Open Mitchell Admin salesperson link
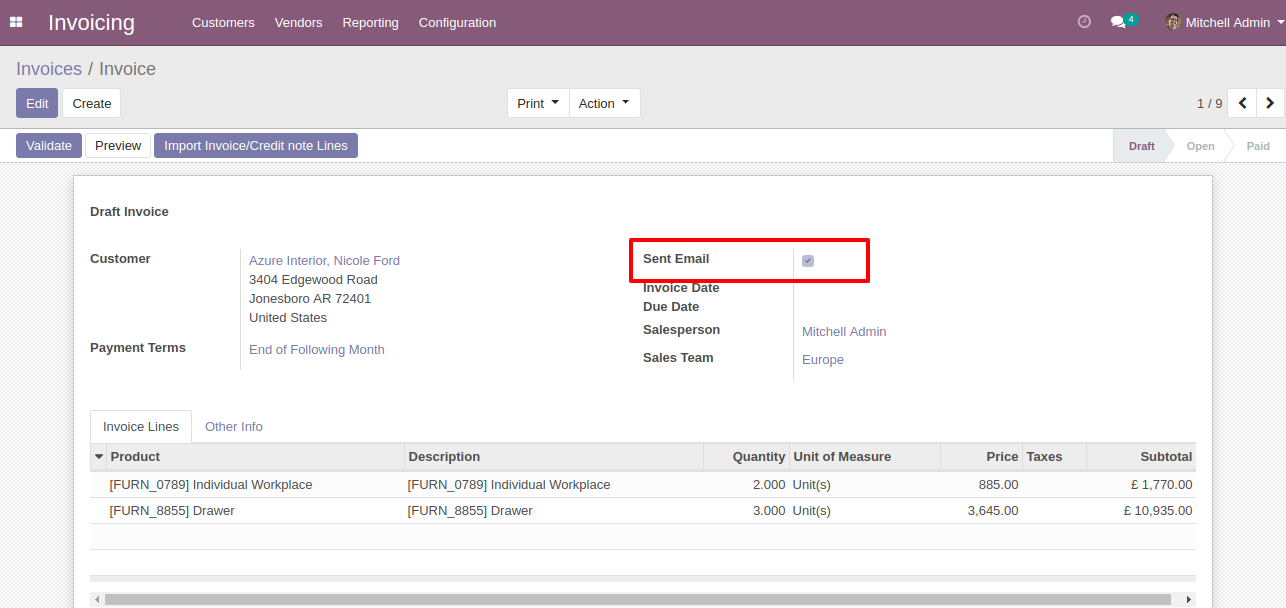Viewport: 1286px width, 608px height. [x=844, y=331]
